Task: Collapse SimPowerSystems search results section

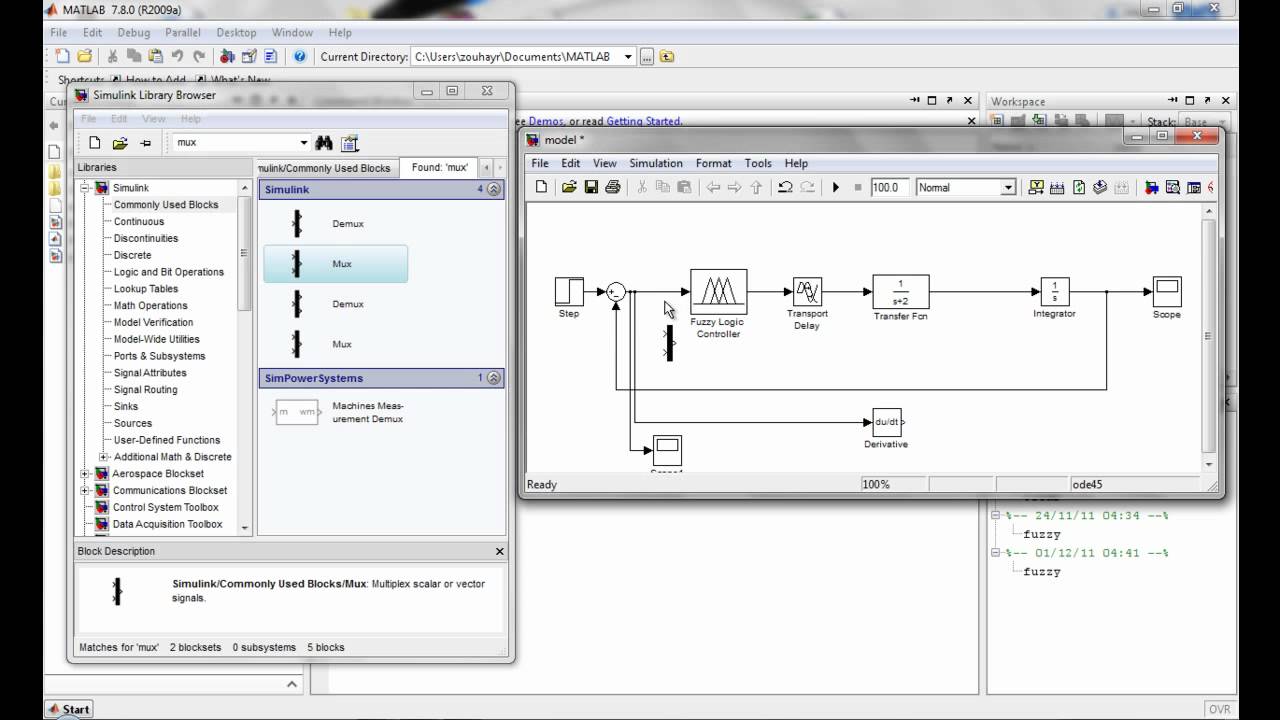Action: [x=493, y=378]
